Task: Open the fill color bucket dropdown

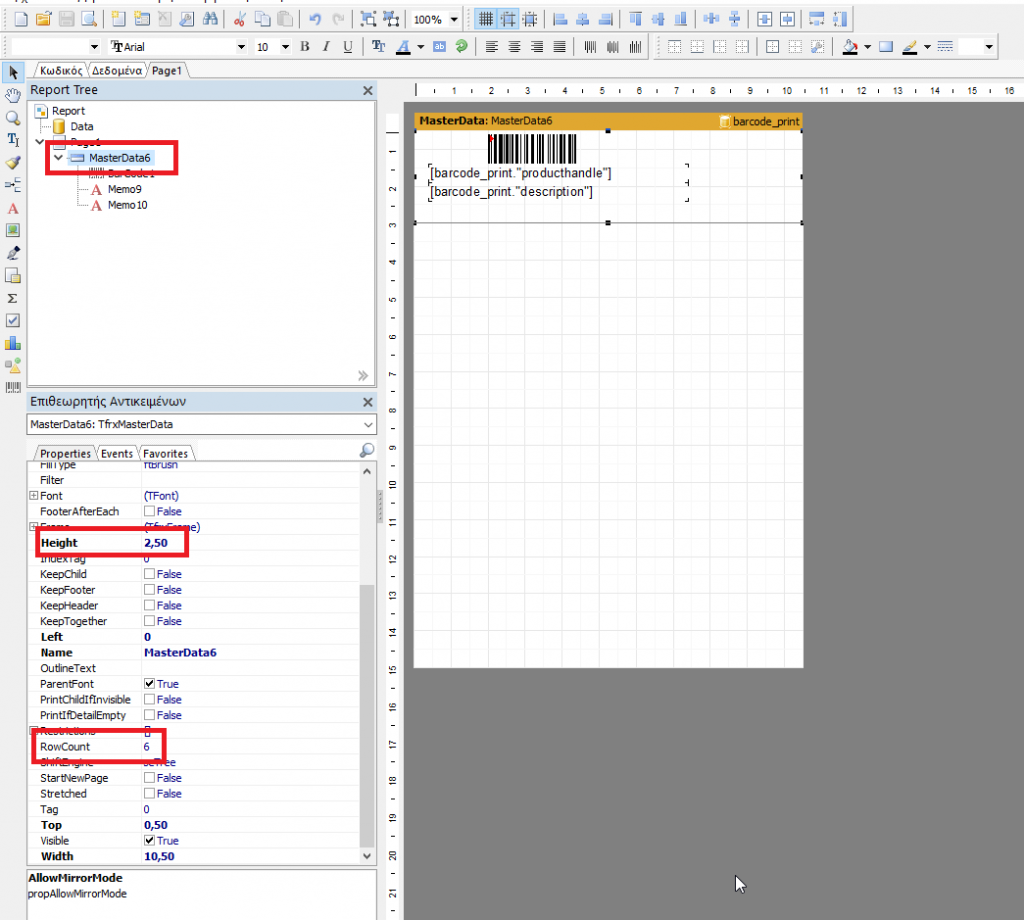Action: tap(867, 46)
